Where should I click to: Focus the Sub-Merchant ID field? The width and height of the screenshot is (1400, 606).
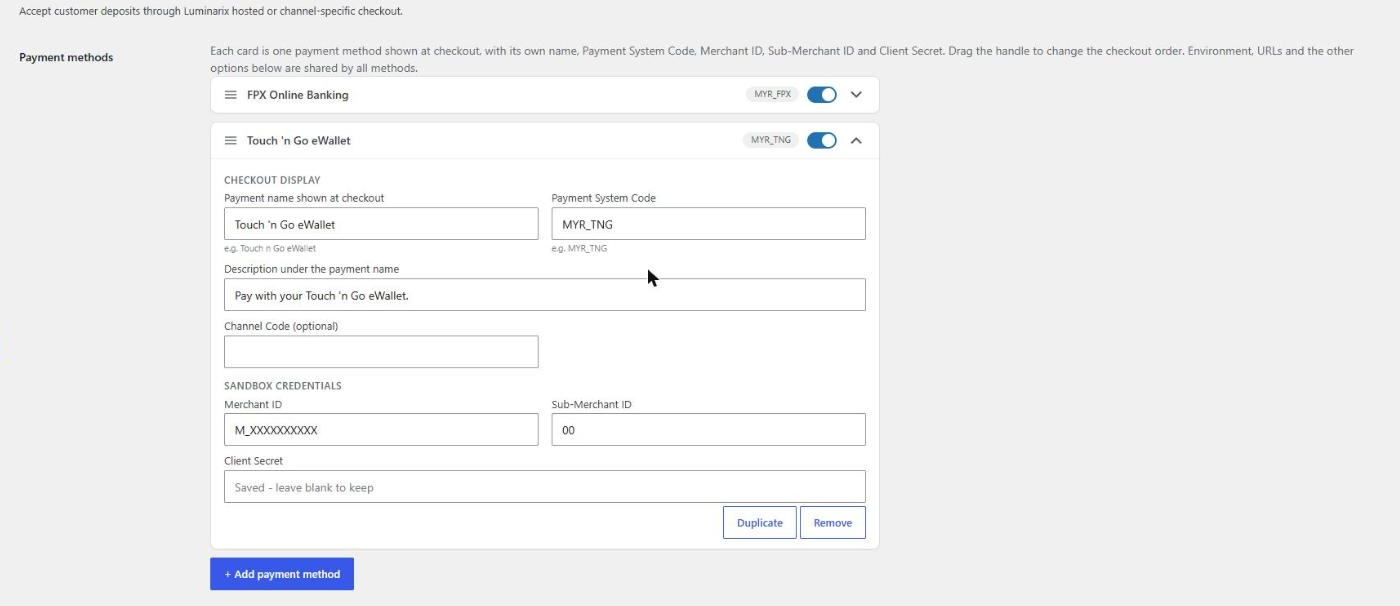click(x=708, y=430)
